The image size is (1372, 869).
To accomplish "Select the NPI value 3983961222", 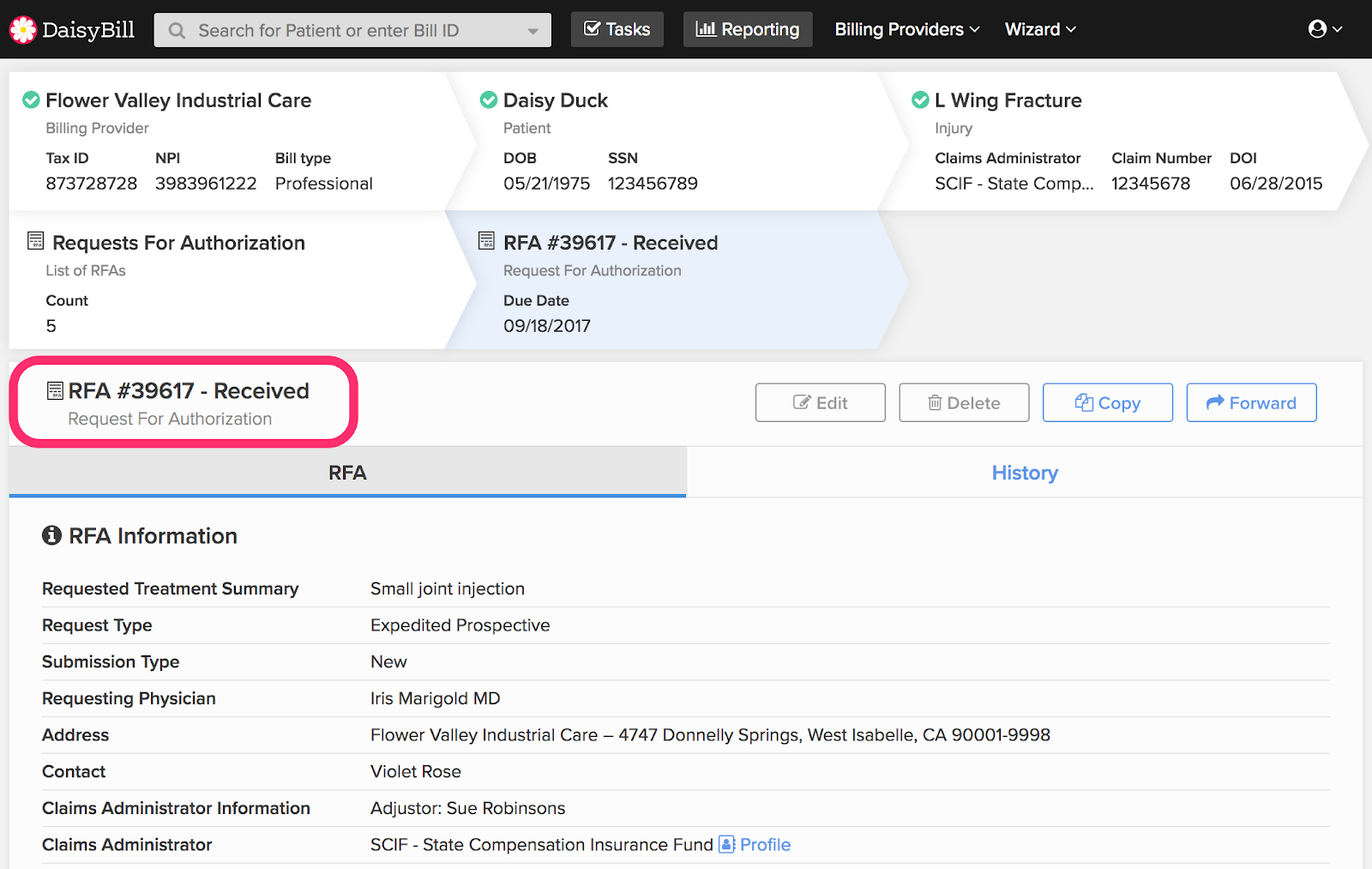I will (206, 184).
